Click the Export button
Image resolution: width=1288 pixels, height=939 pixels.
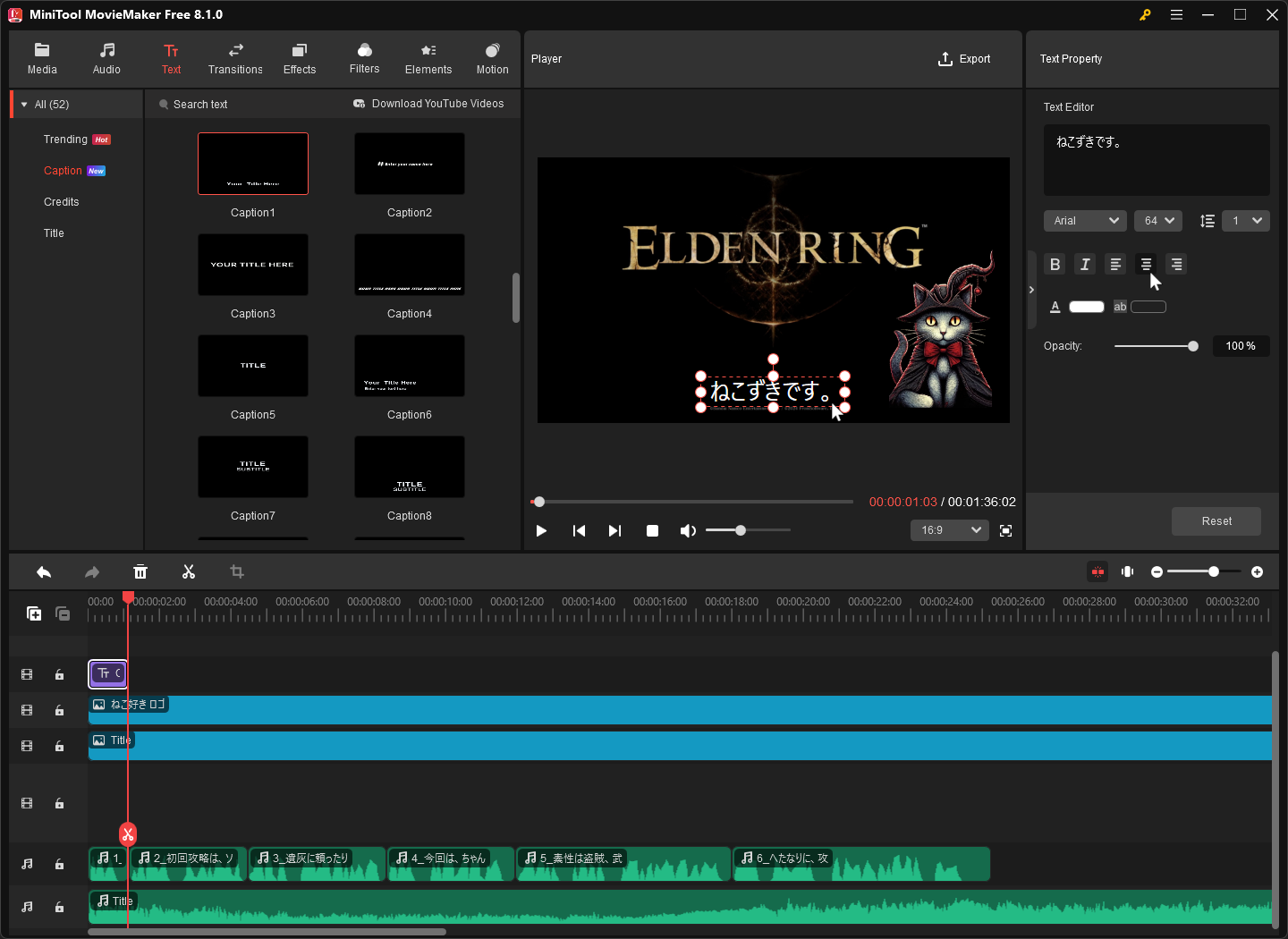tap(964, 59)
